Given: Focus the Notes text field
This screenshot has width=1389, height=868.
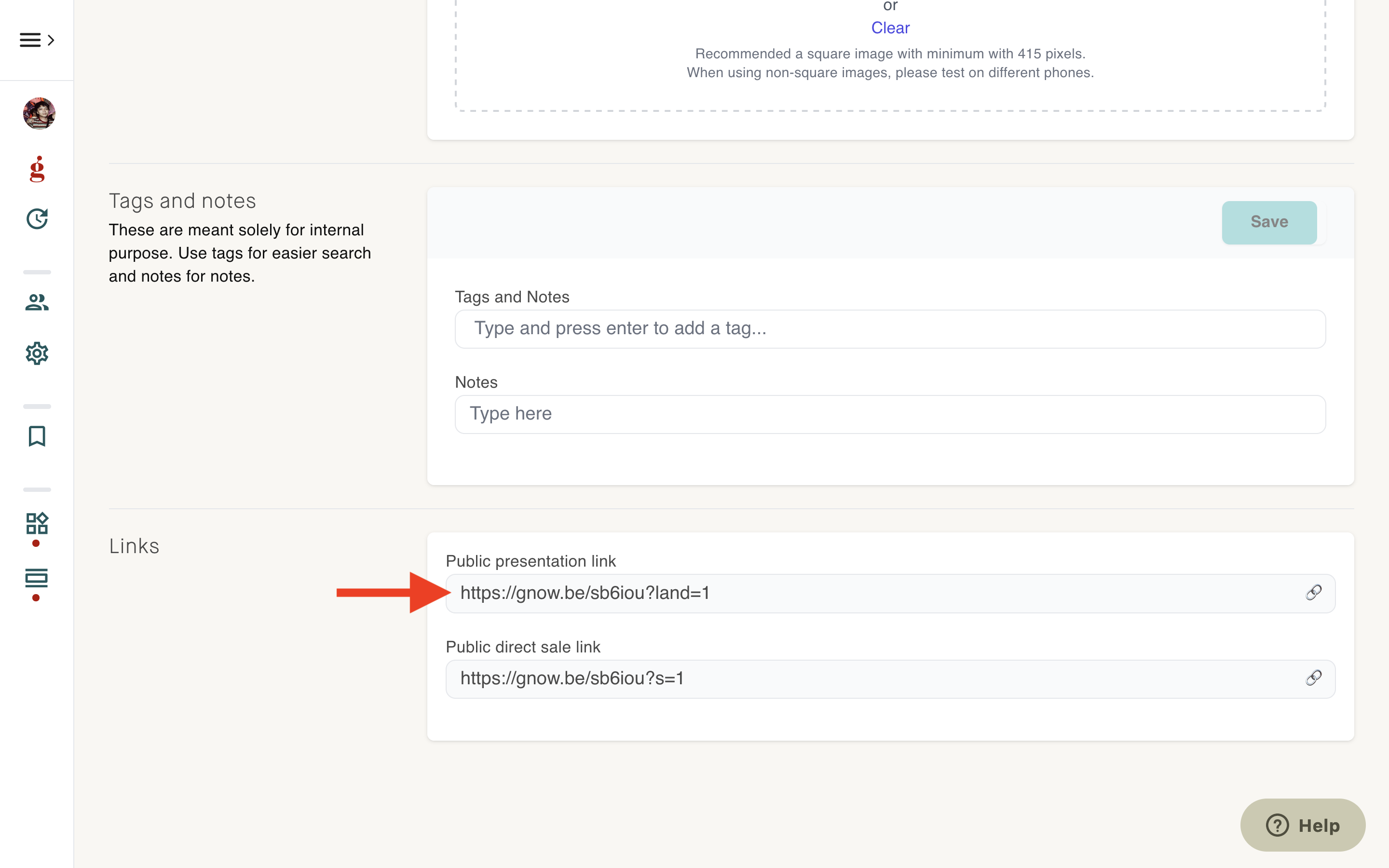Looking at the screenshot, I should [x=890, y=414].
